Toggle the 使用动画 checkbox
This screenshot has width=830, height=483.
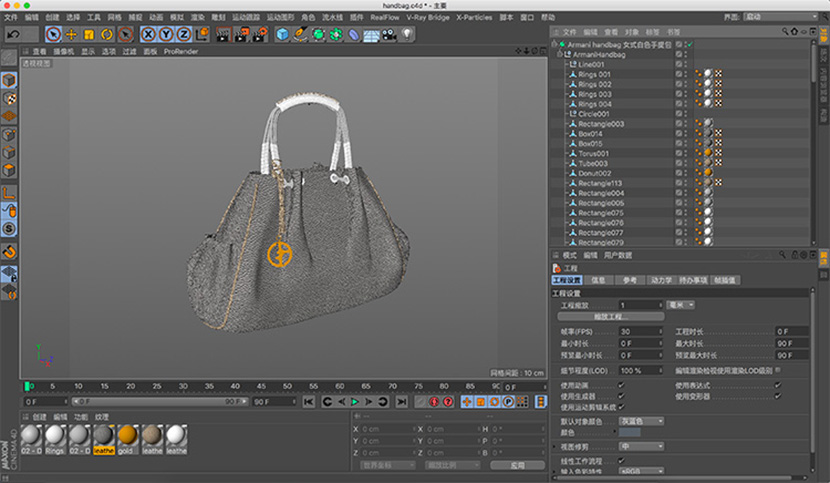[x=621, y=385]
